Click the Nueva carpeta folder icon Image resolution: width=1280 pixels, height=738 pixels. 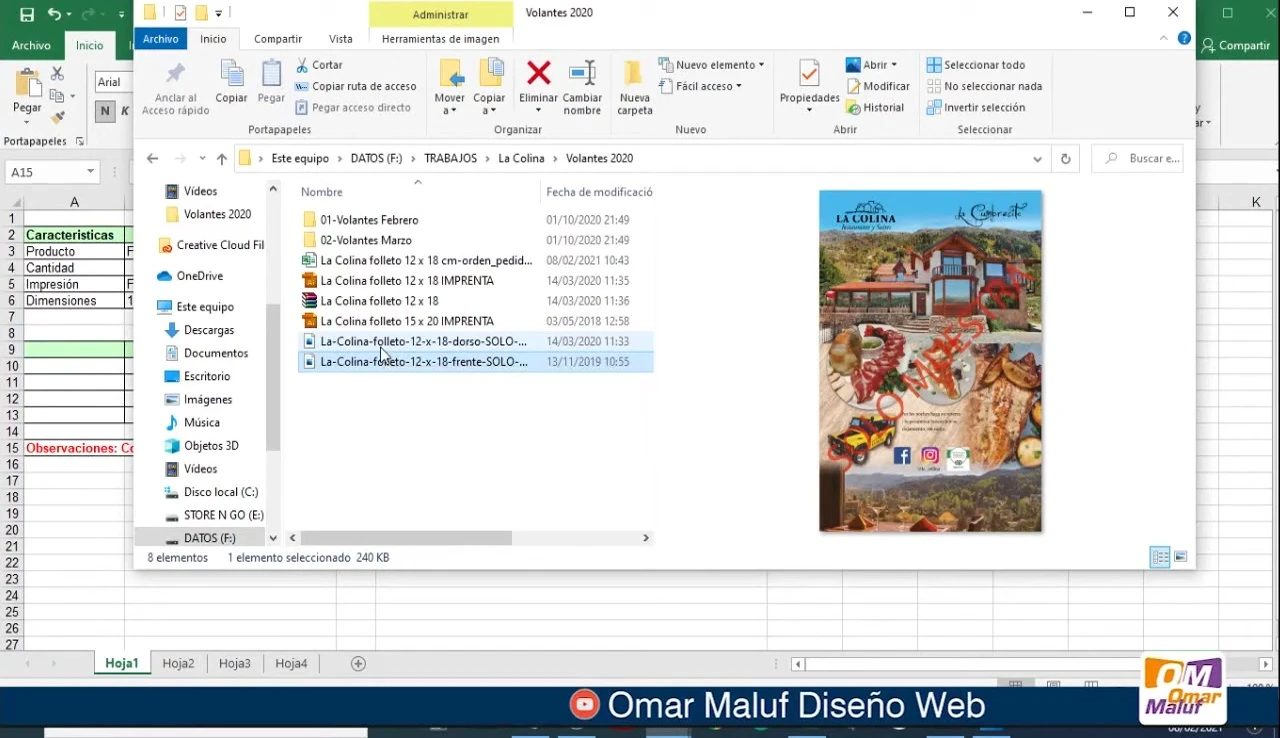634,74
